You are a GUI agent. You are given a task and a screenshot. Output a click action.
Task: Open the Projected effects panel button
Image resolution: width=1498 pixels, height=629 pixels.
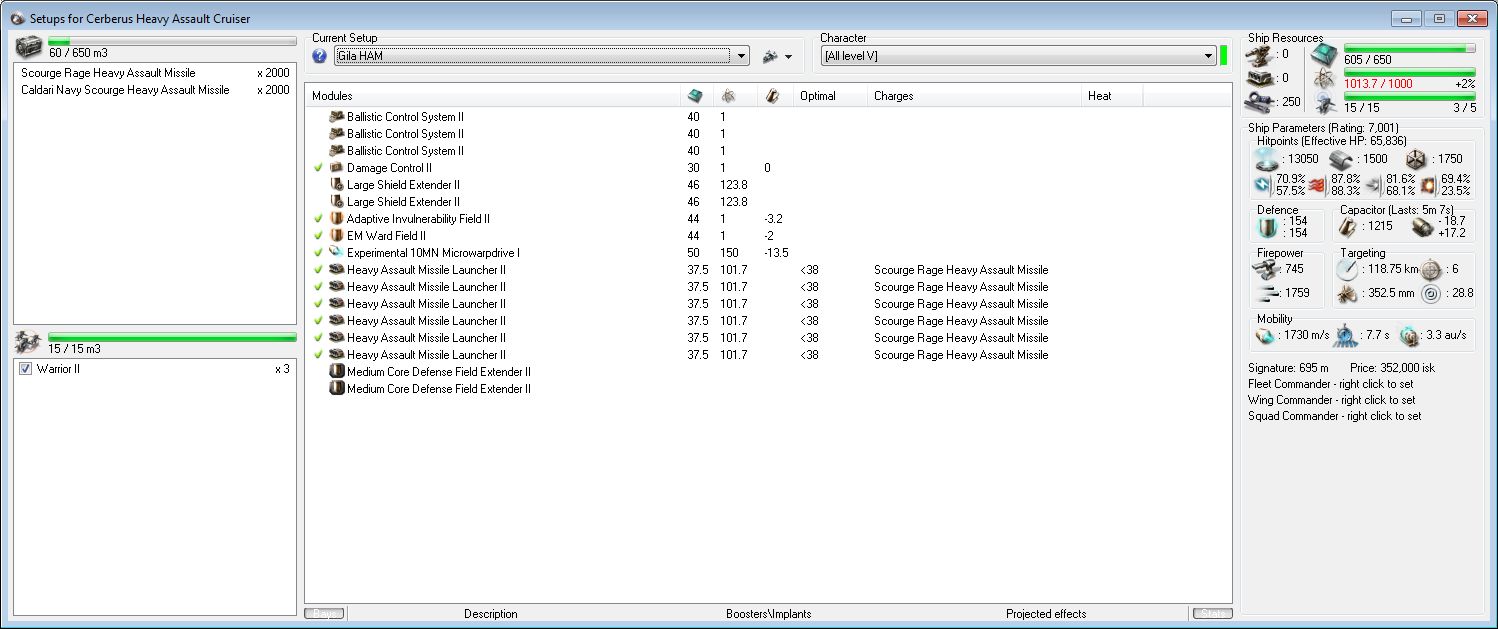pyautogui.click(x=1046, y=614)
